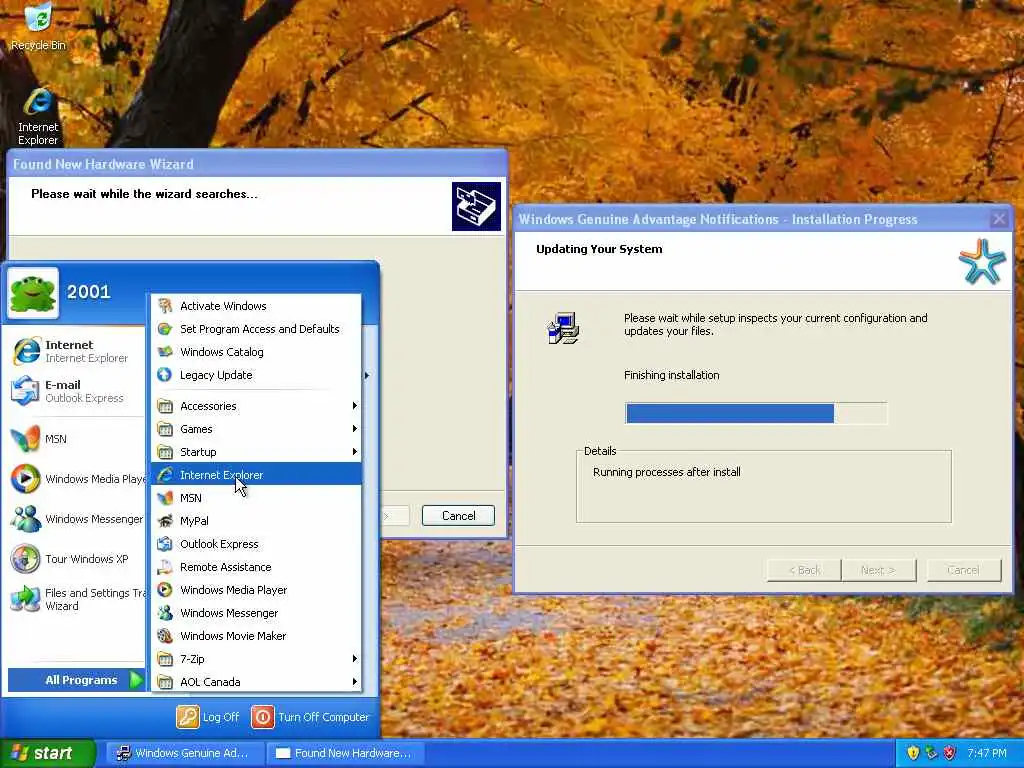Click Back in Windows Genuine Advantage dialog
1024x768 pixels.
pos(805,570)
